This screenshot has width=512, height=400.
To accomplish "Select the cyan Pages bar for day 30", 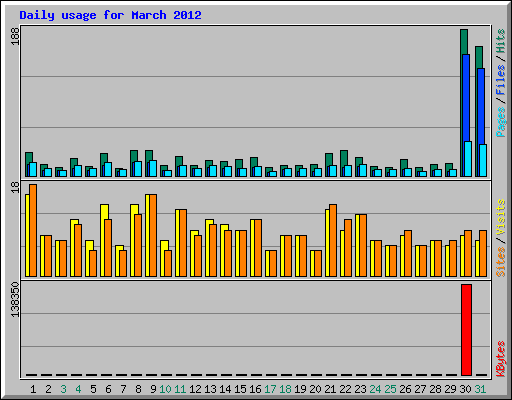I will tap(468, 159).
